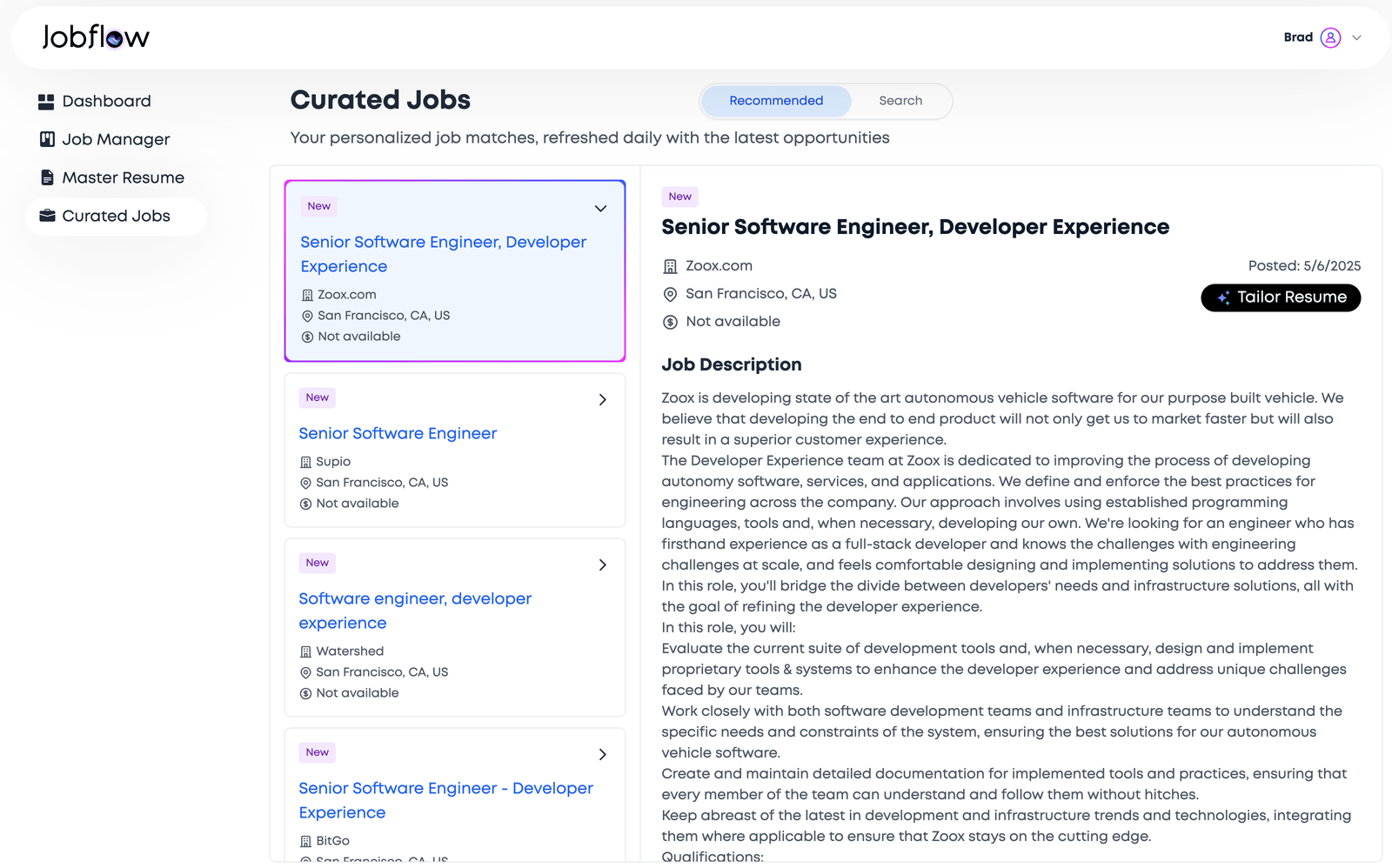The height and width of the screenshot is (868, 1392).
Task: Click company building icon beside Zoox.com in detail
Action: click(670, 266)
